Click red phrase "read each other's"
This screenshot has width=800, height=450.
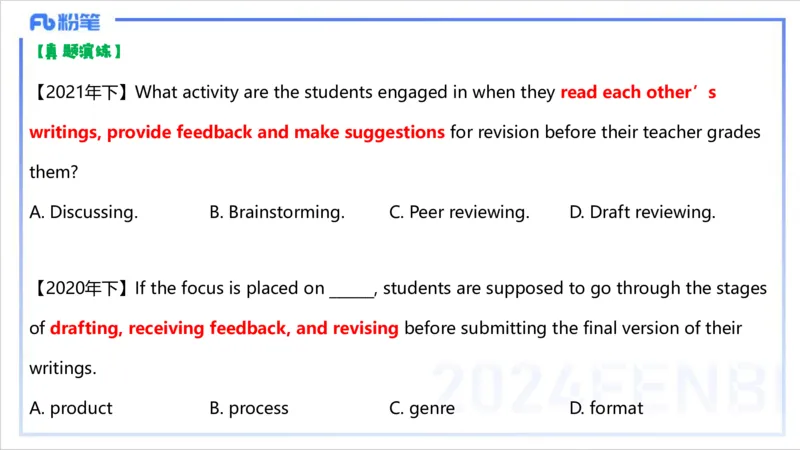[638, 93]
